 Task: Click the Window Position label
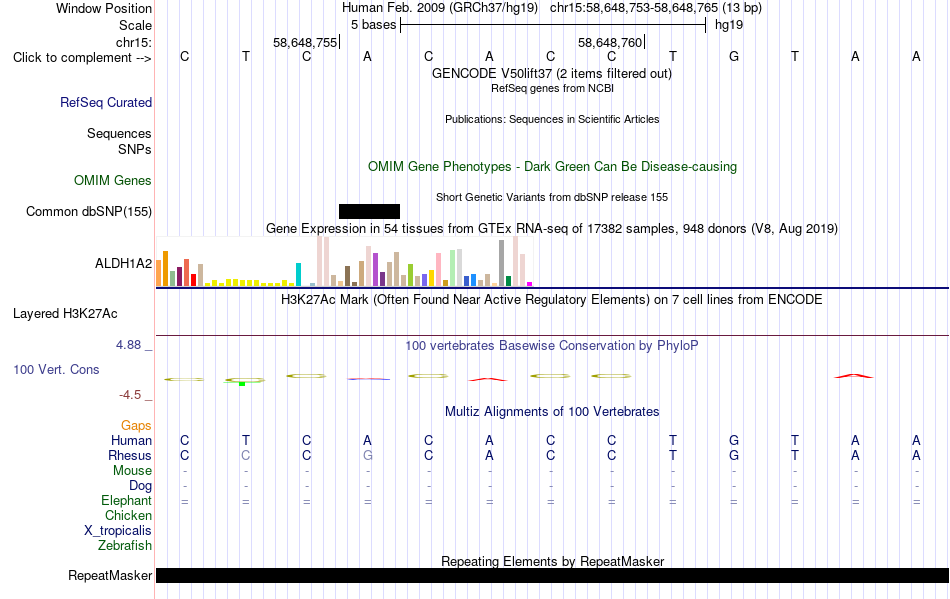click(104, 8)
